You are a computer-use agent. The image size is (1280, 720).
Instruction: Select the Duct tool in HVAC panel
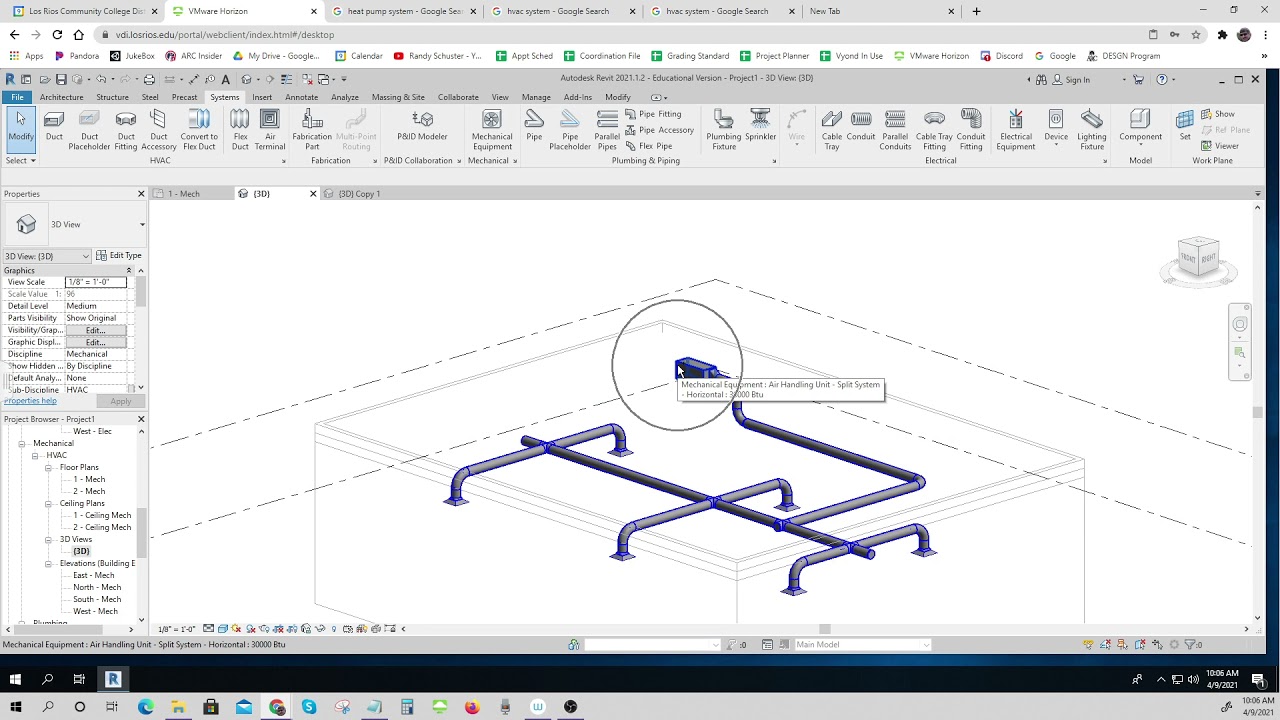click(54, 130)
